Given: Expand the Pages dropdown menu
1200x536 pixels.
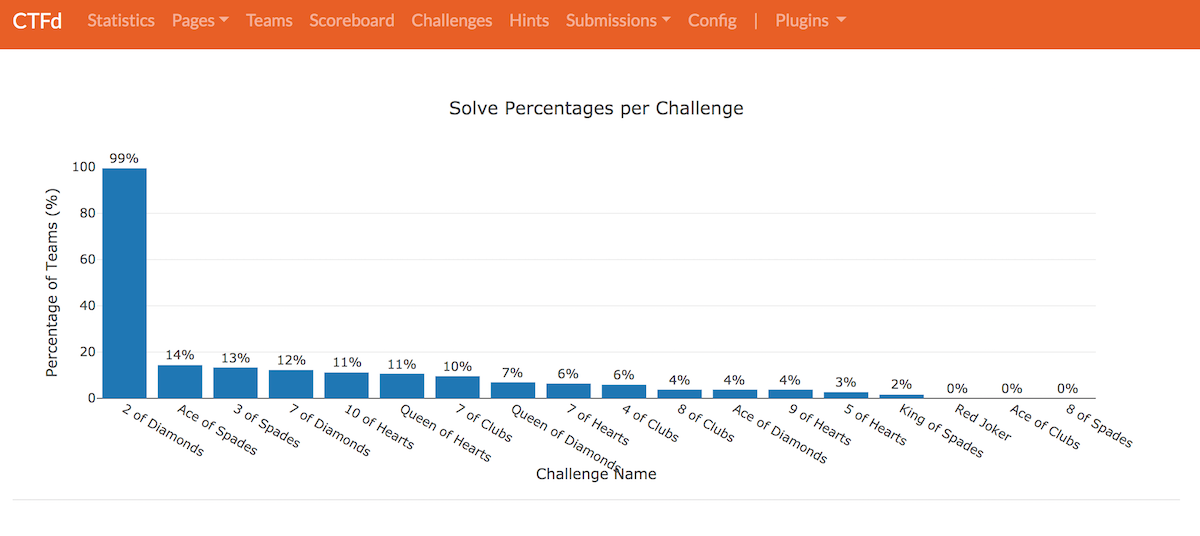Looking at the screenshot, I should (x=200, y=20).
